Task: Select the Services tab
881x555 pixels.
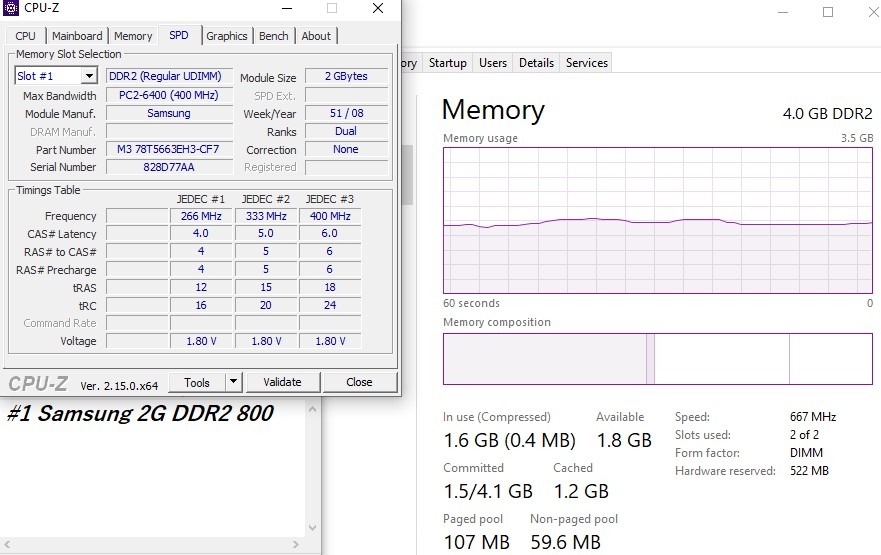Action: click(586, 63)
